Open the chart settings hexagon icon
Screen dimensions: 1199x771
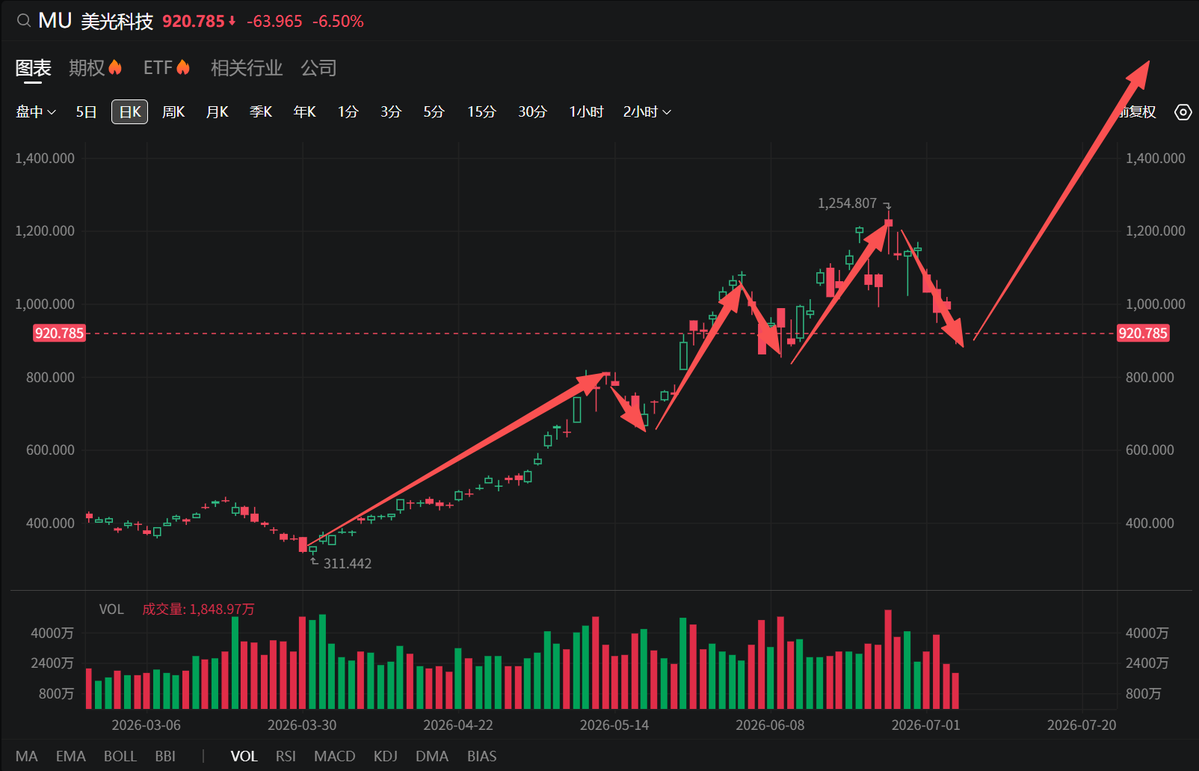tap(1183, 112)
